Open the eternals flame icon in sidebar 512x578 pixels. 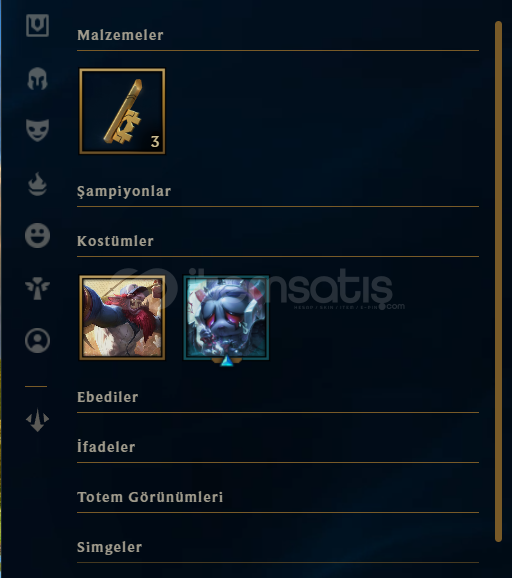coord(37,184)
